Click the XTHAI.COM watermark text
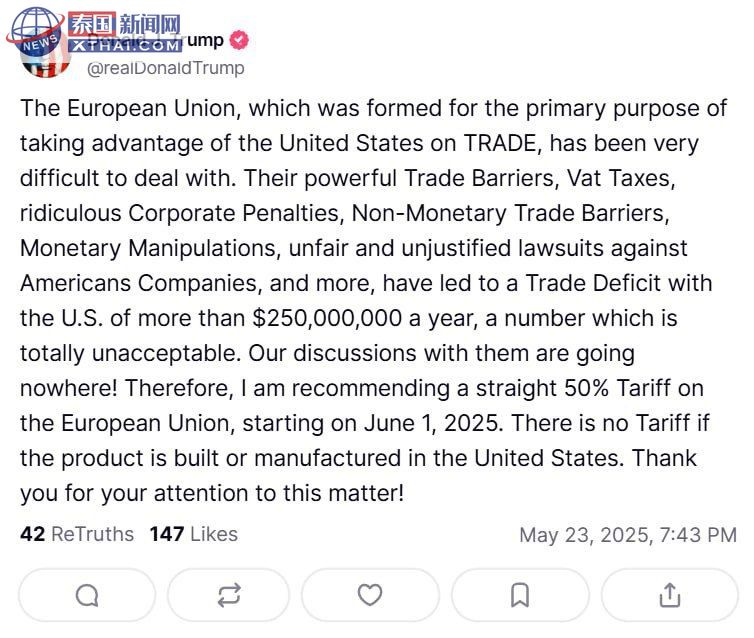Viewport: 754px width, 638px height. (126, 46)
